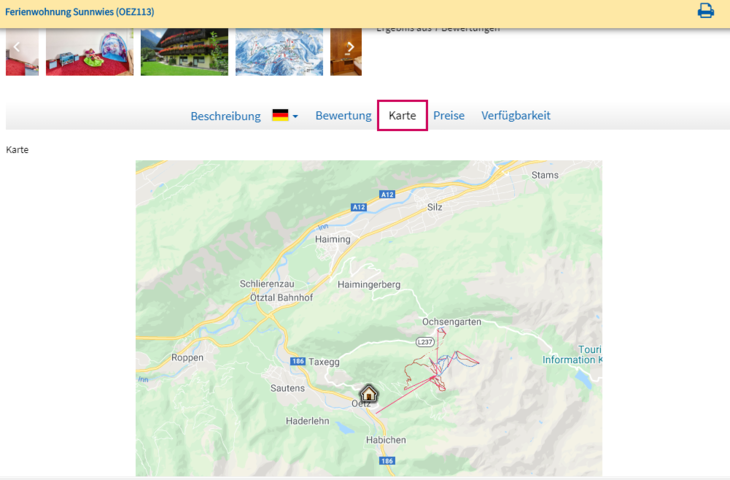Screen dimensions: 730x480
Task: Click the Ochsengarten label on map
Action: (452, 322)
